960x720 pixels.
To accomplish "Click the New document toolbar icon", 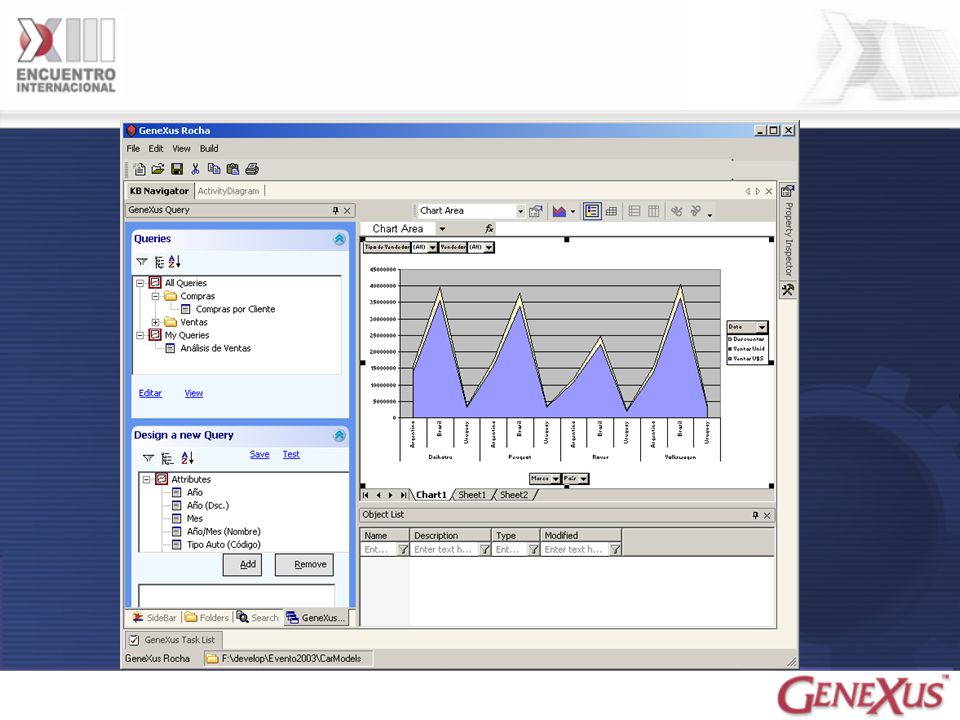I will (x=140, y=169).
